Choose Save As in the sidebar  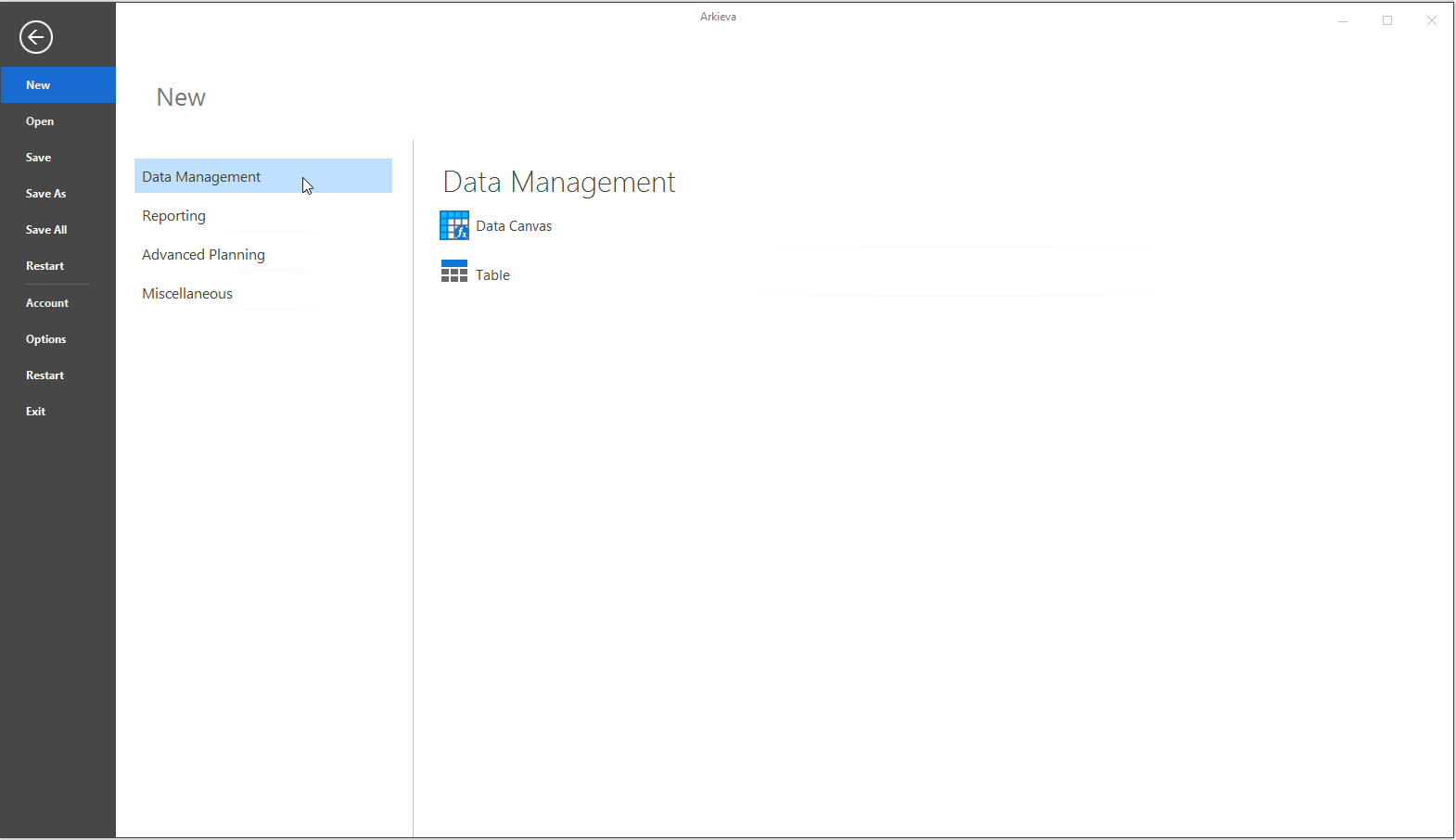click(x=57, y=194)
